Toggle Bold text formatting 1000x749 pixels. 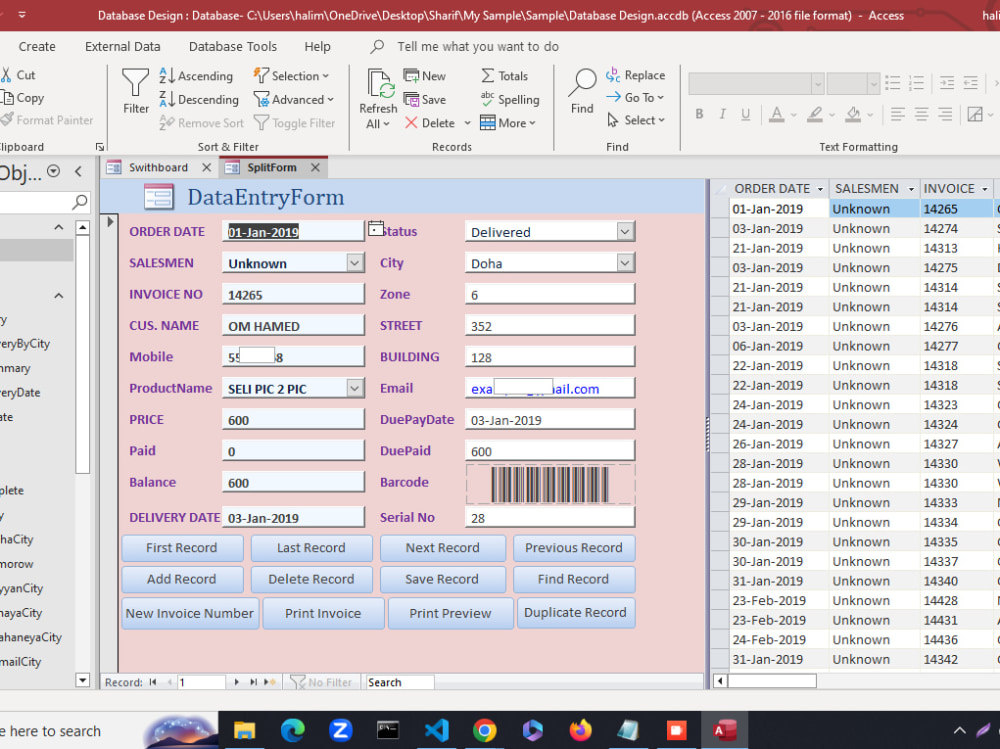(x=700, y=114)
